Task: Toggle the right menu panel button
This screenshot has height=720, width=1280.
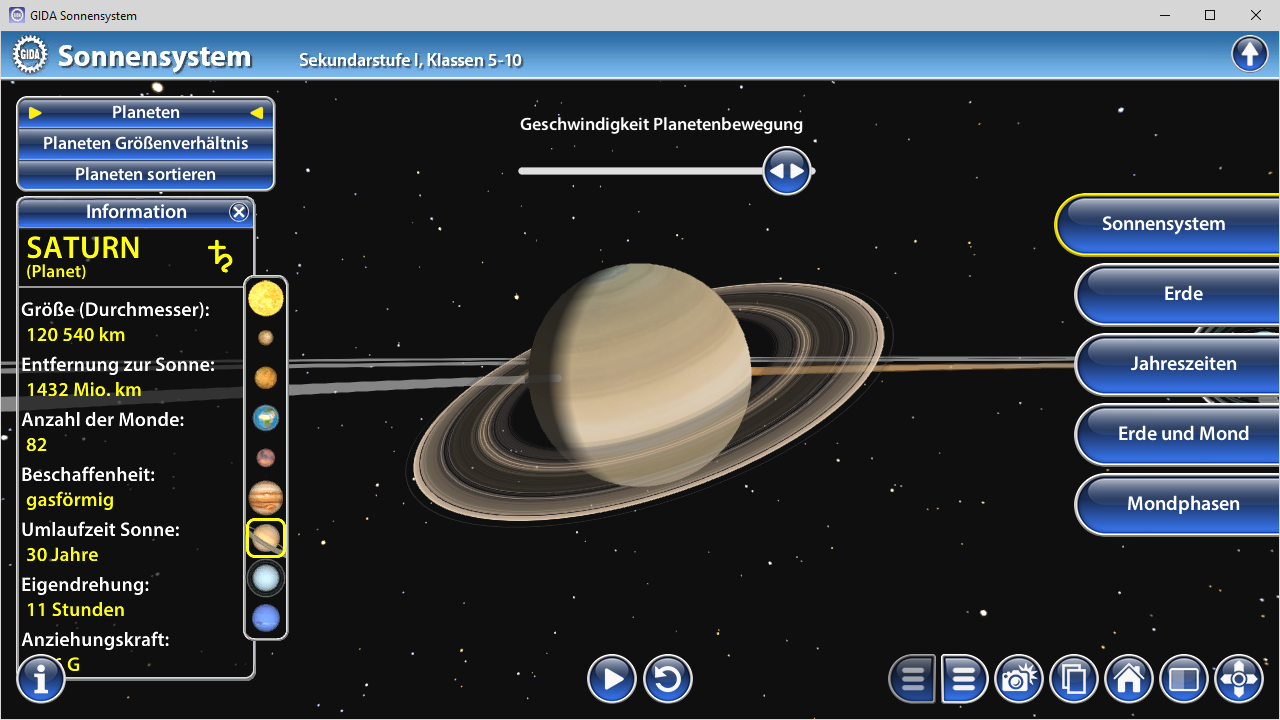Action: (x=964, y=680)
